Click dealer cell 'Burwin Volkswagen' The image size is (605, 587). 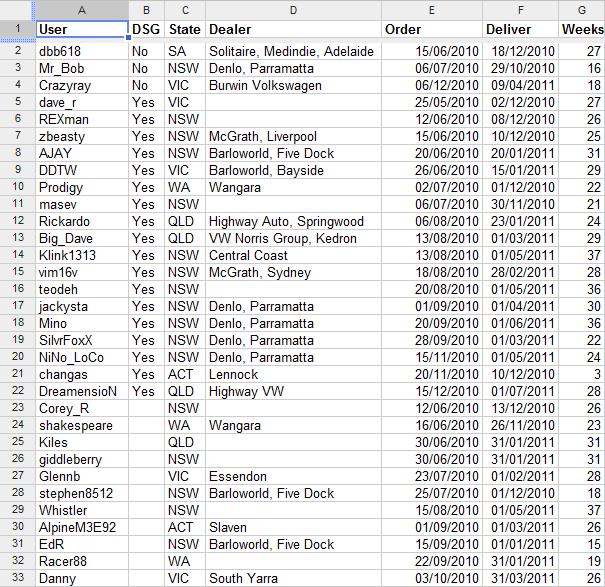(x=293, y=85)
